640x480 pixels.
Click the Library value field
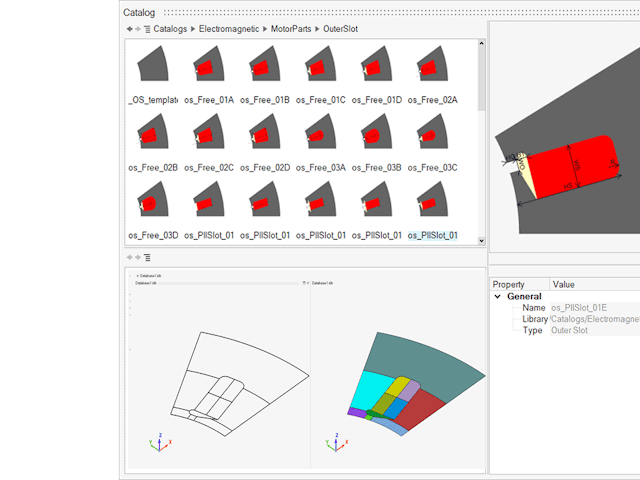595,319
